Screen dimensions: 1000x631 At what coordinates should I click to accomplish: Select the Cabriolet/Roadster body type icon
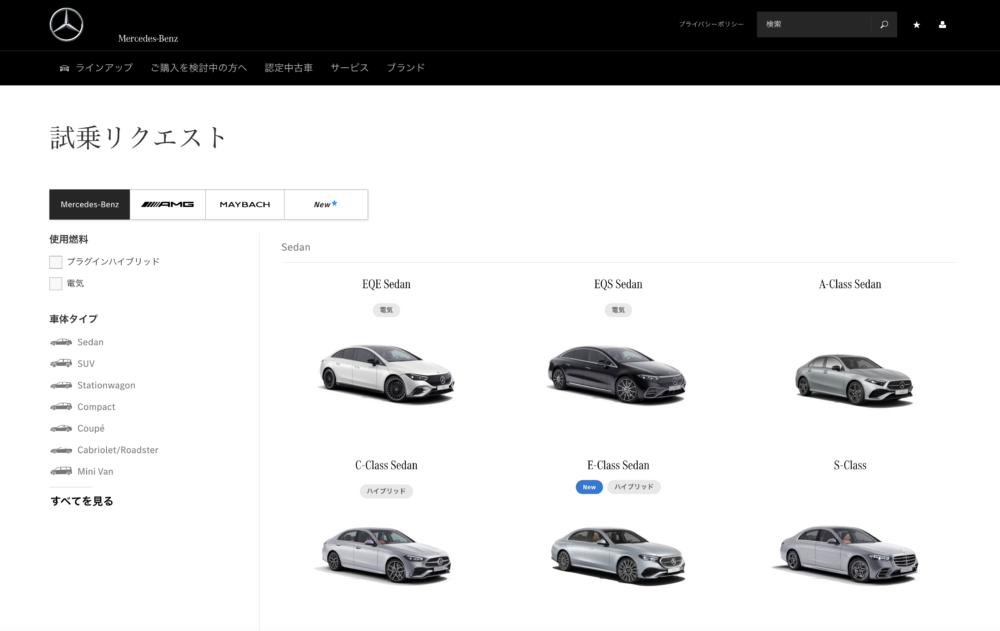coord(61,450)
